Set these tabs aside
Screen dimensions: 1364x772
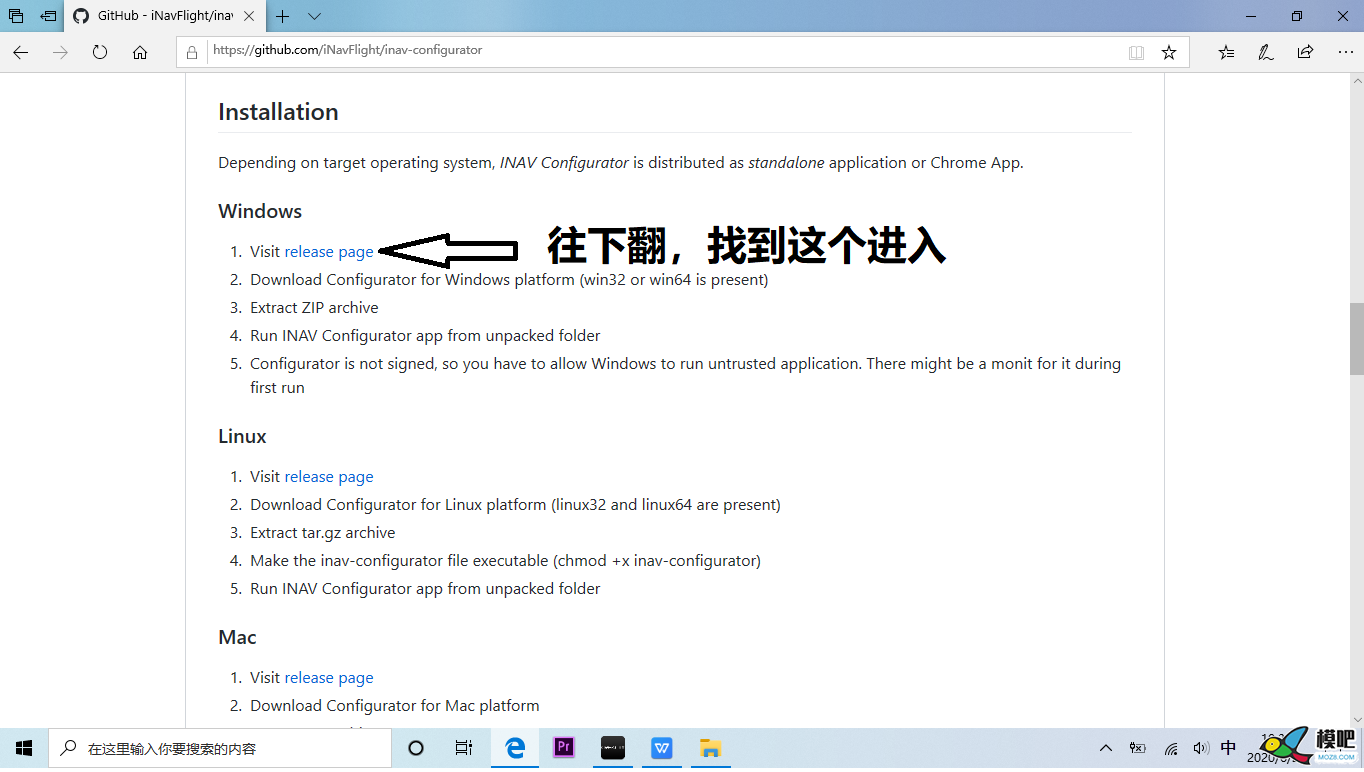pyautogui.click(x=48, y=16)
